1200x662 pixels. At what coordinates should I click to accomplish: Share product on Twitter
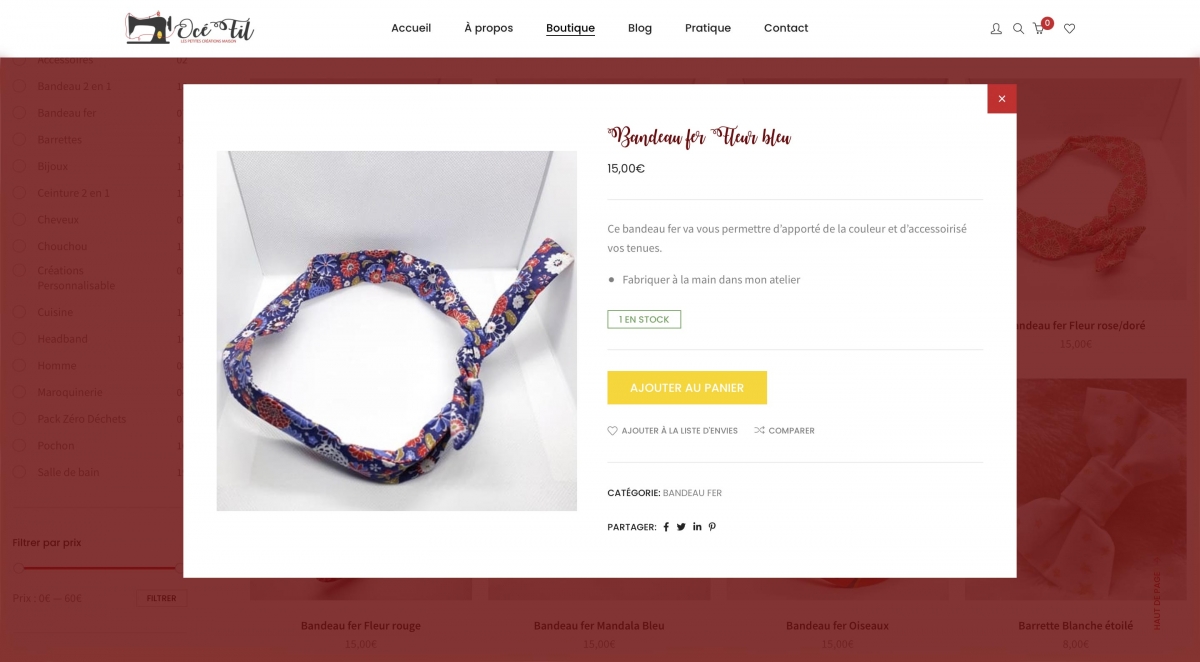coord(681,527)
